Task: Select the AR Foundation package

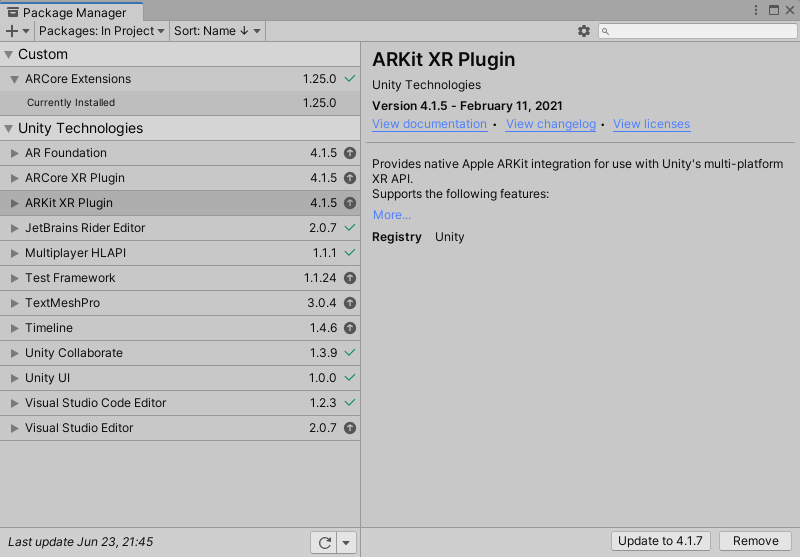Action: 180,153
